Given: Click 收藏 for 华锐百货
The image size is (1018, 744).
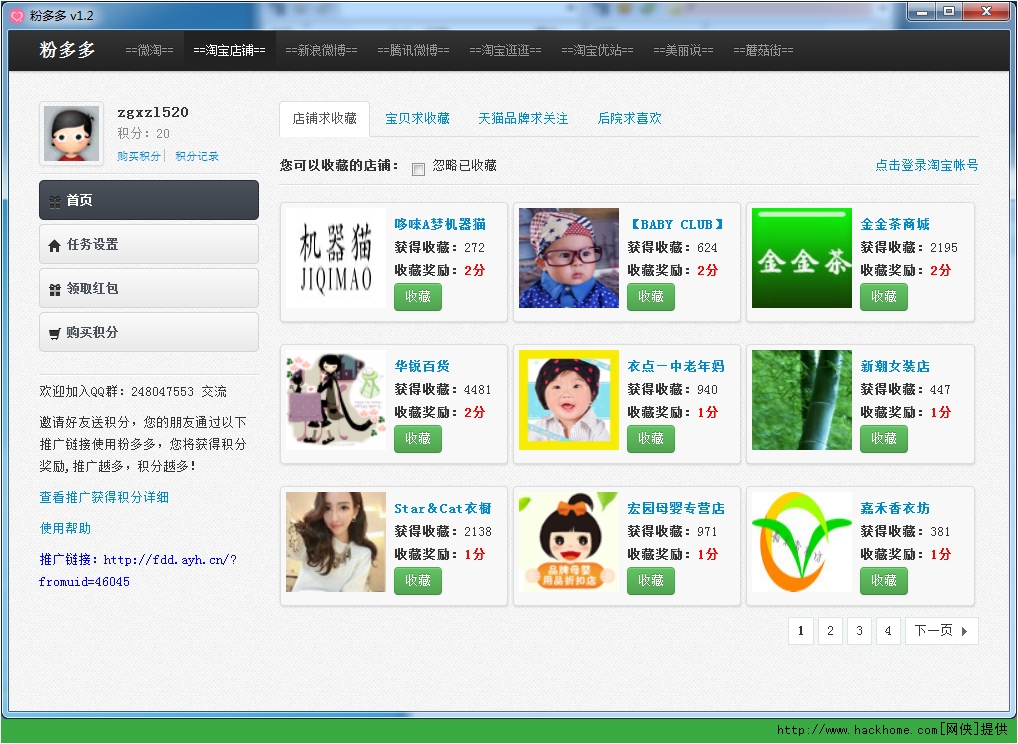Looking at the screenshot, I should tap(418, 439).
